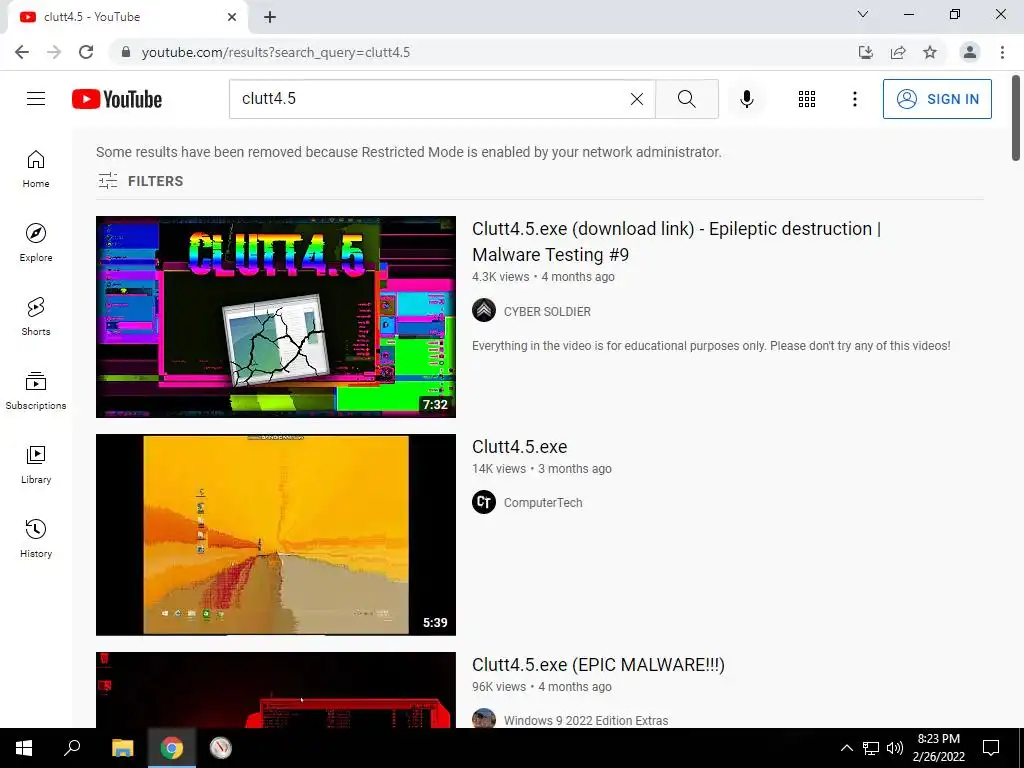Viewport: 1024px width, 768px height.
Task: Open the CLUTT4.5 rainbow thumbnail video
Action: pyautogui.click(x=276, y=317)
